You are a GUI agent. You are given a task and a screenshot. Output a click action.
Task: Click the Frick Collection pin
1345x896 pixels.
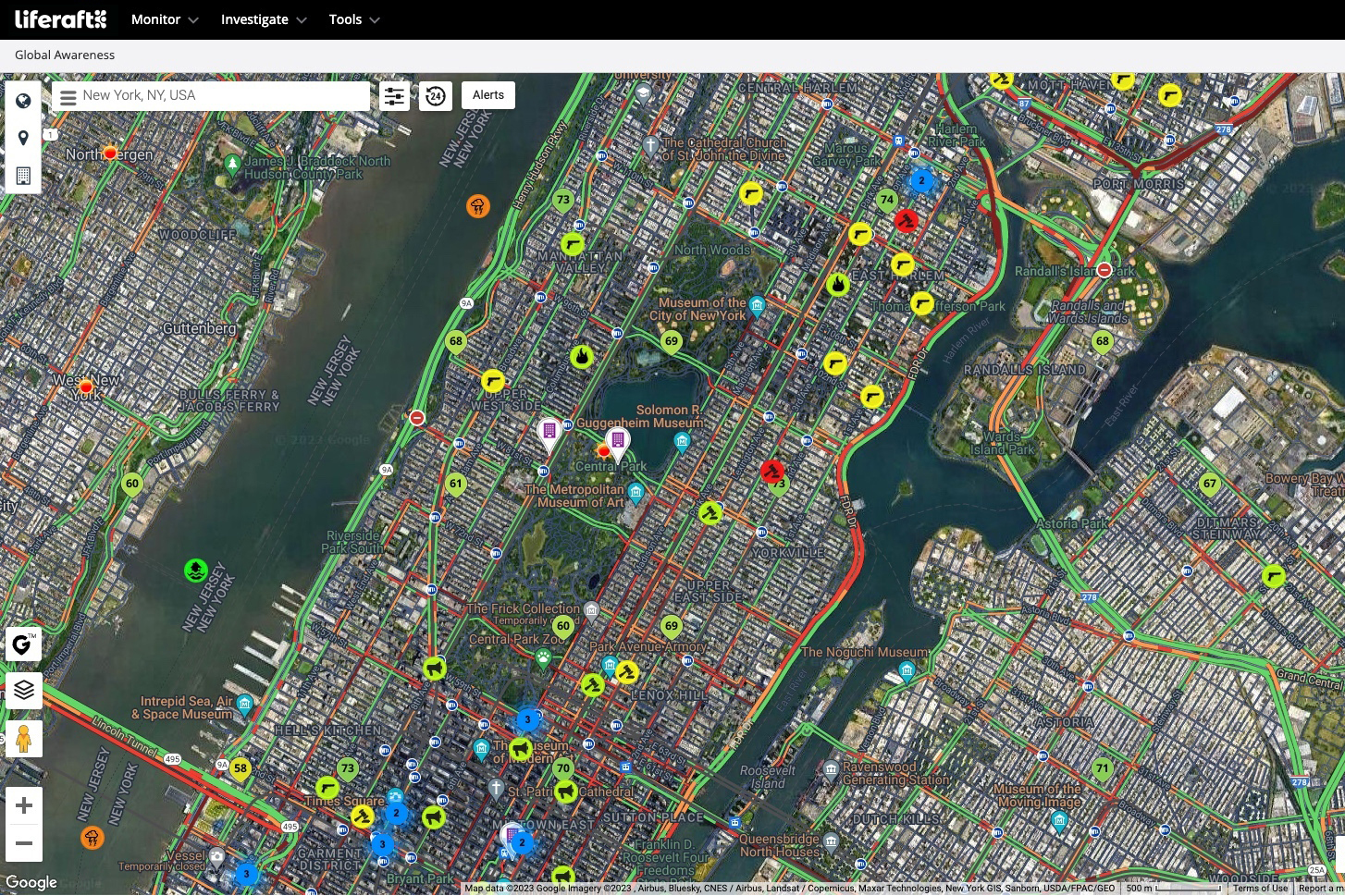click(x=591, y=610)
